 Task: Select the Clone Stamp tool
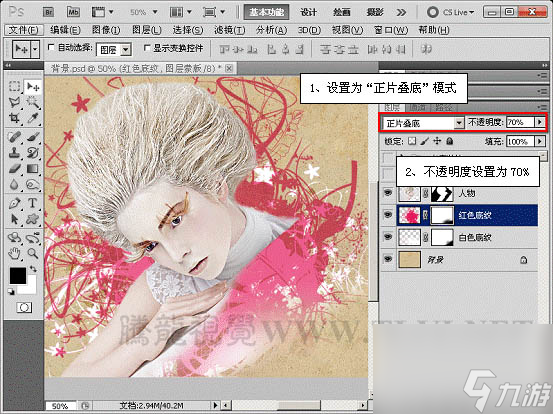click(x=14, y=152)
